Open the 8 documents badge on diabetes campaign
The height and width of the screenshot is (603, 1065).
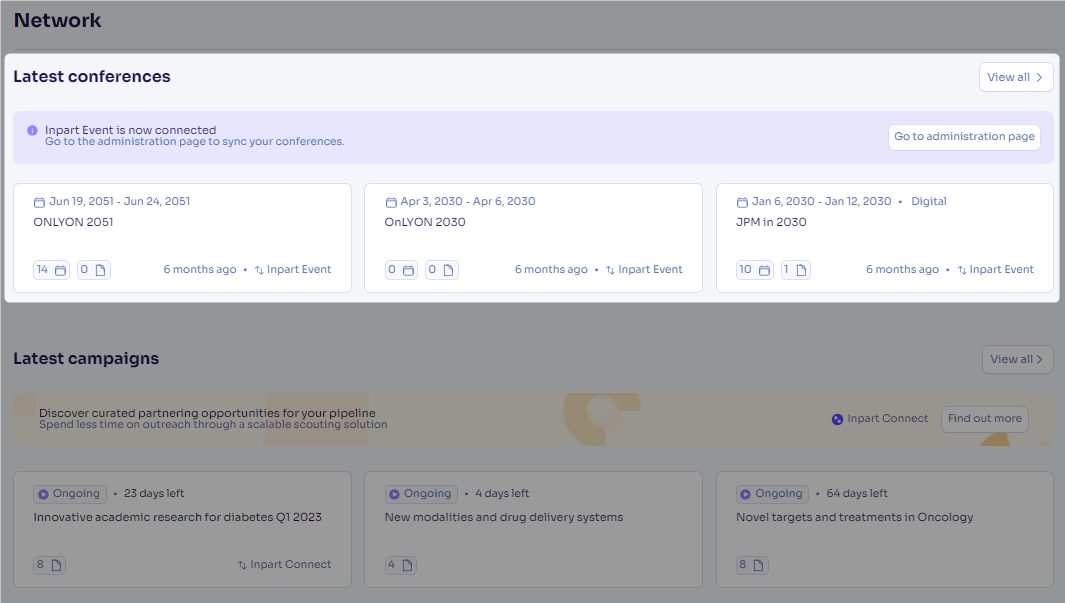pos(50,565)
